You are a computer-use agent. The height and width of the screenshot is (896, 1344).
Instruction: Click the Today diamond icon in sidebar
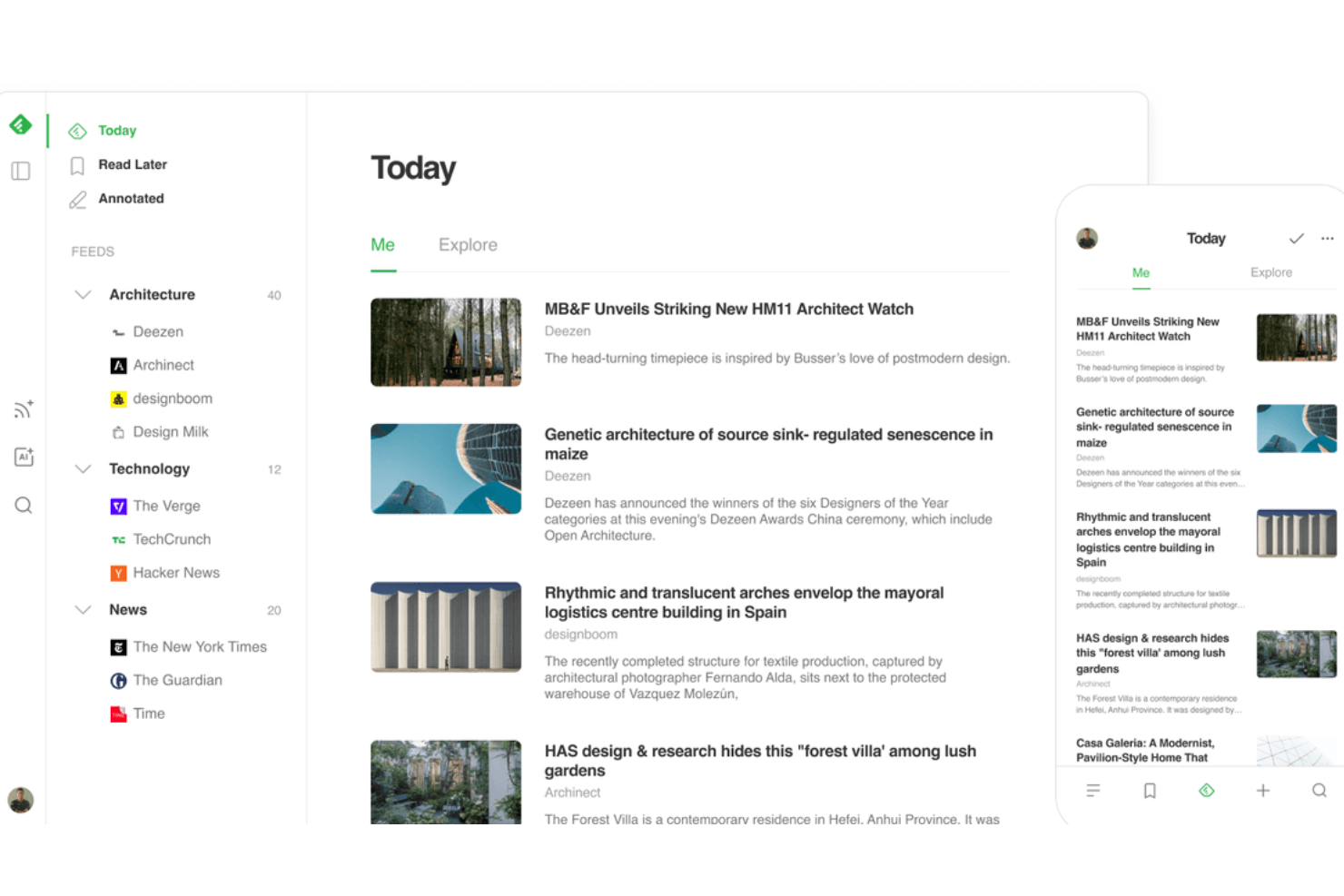(x=78, y=131)
